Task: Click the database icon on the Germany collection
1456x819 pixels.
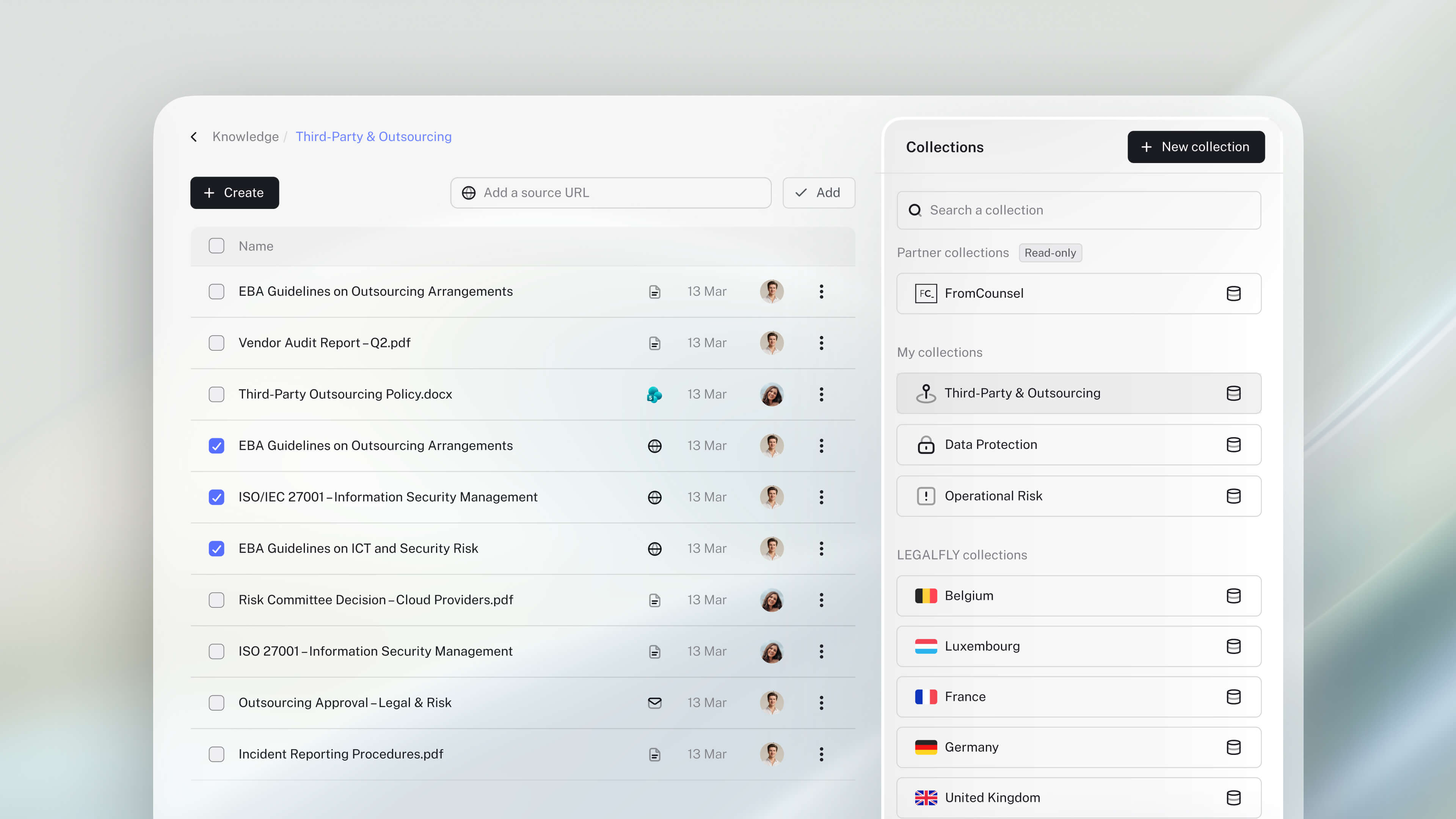Action: [x=1233, y=747]
